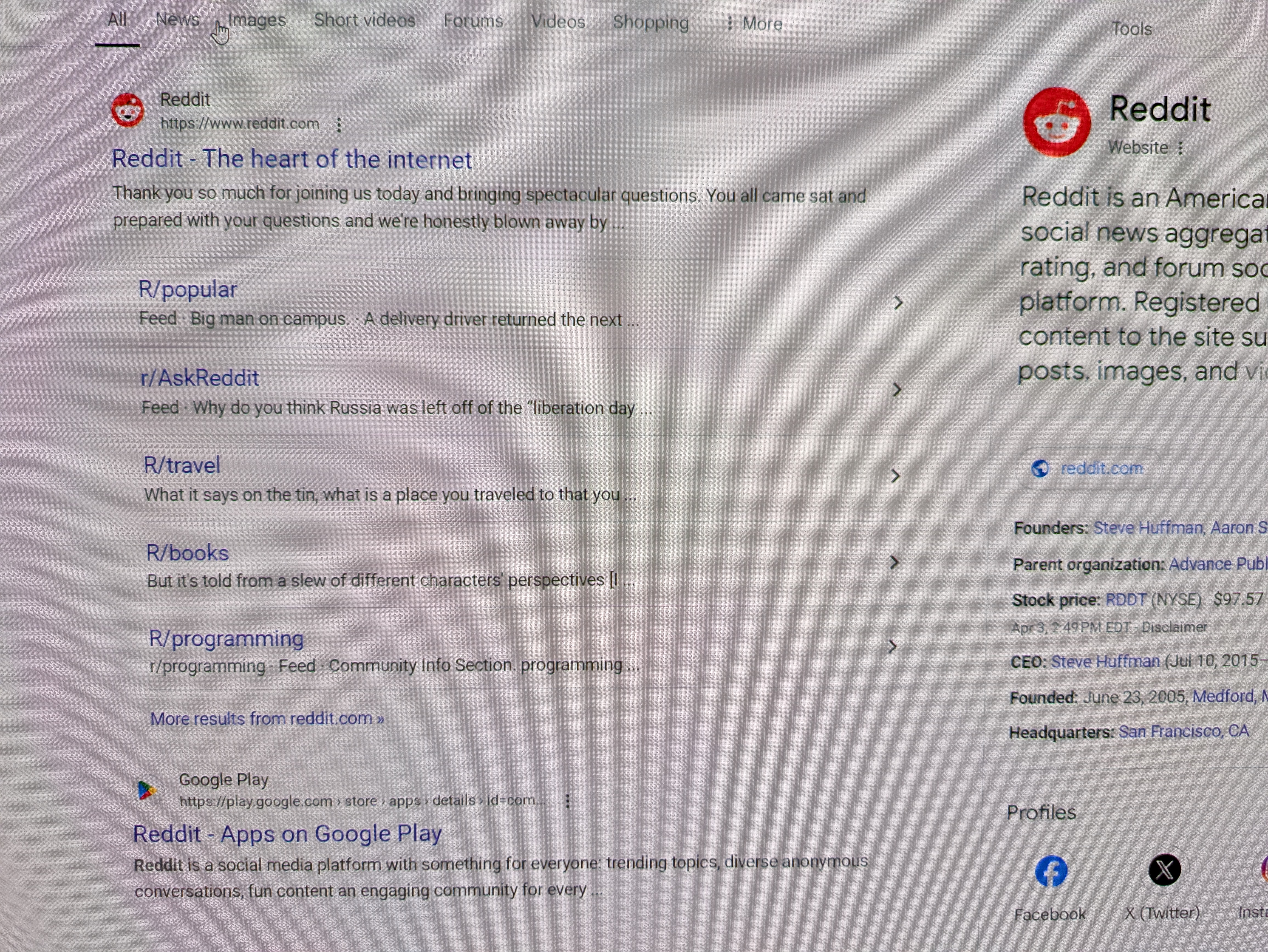The height and width of the screenshot is (952, 1268).
Task: Click the Google Play favicon icon
Action: pos(147,790)
